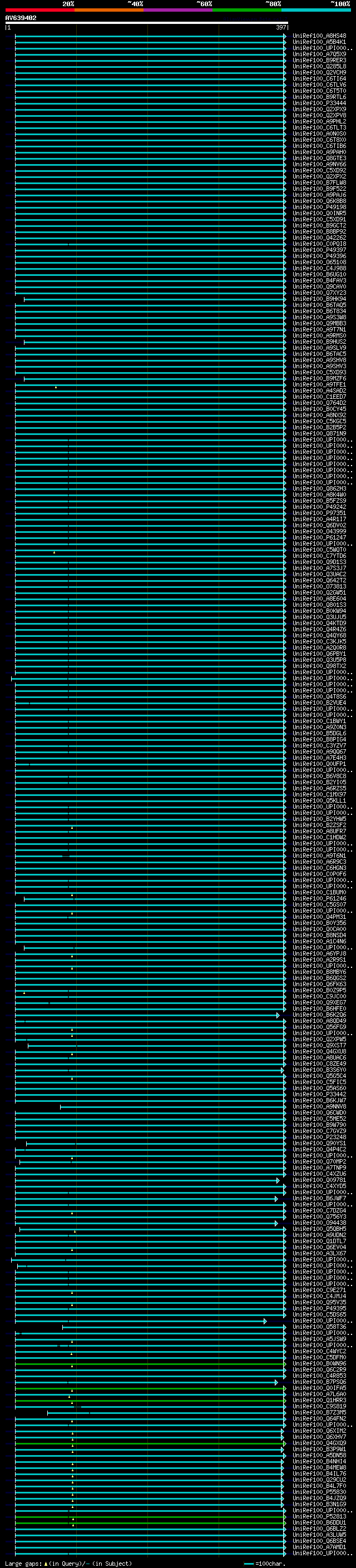Click the query end position 397
The width and height of the screenshot is (356, 1568).
[281, 27]
